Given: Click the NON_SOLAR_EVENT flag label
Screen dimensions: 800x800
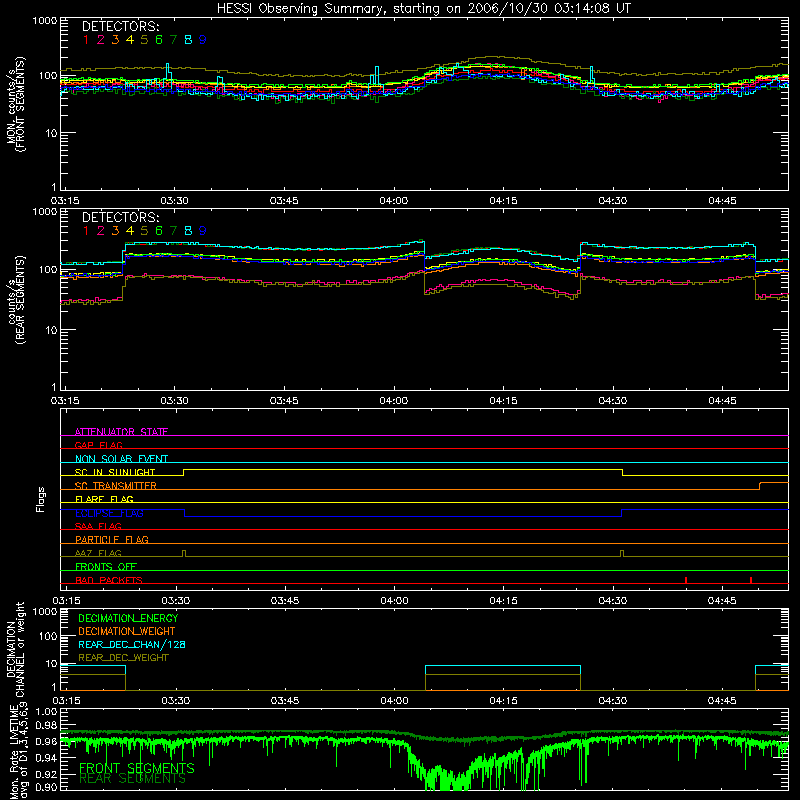Looking at the screenshot, I should [x=121, y=459].
